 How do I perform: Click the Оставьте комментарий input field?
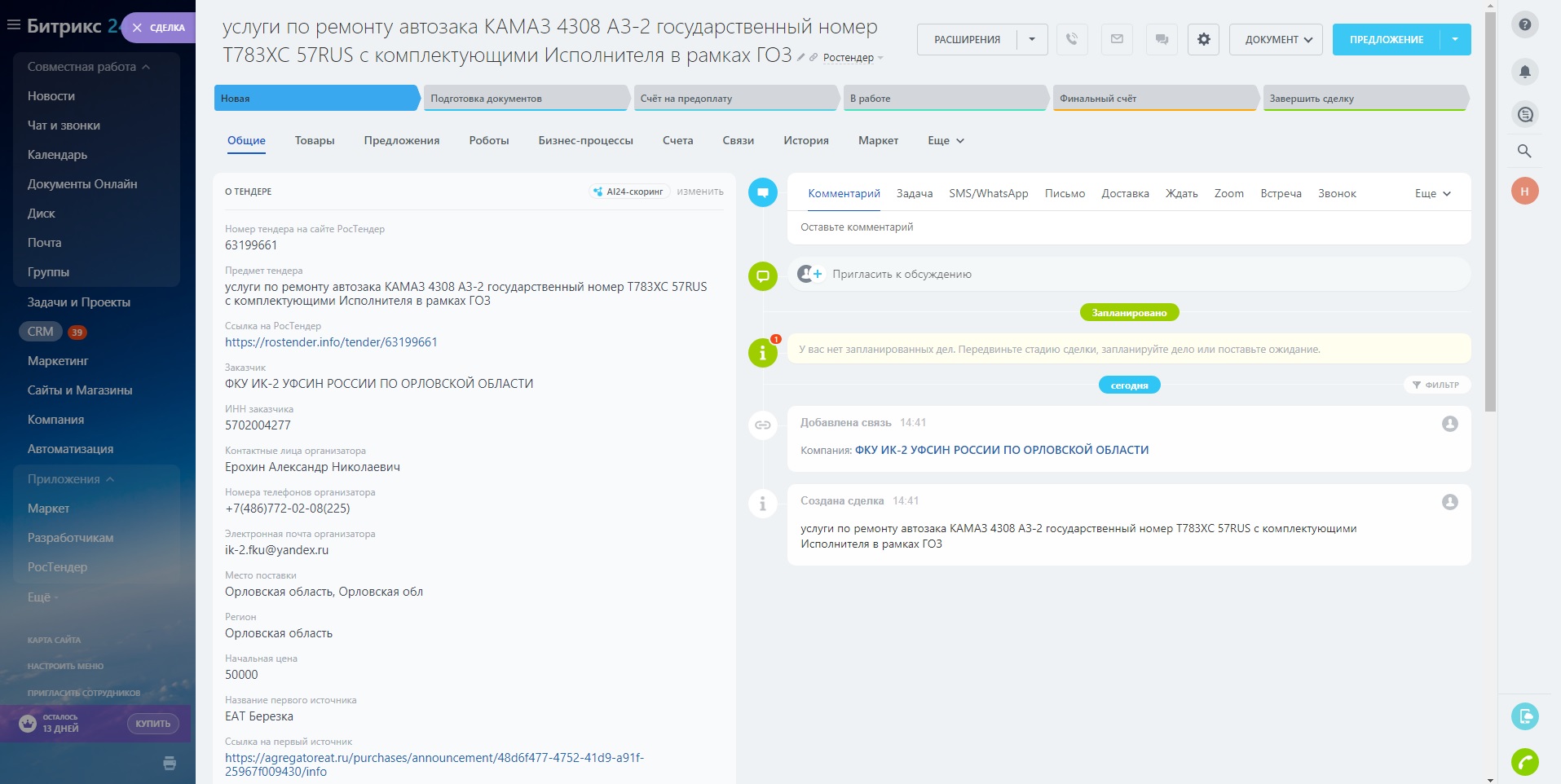pos(1129,227)
